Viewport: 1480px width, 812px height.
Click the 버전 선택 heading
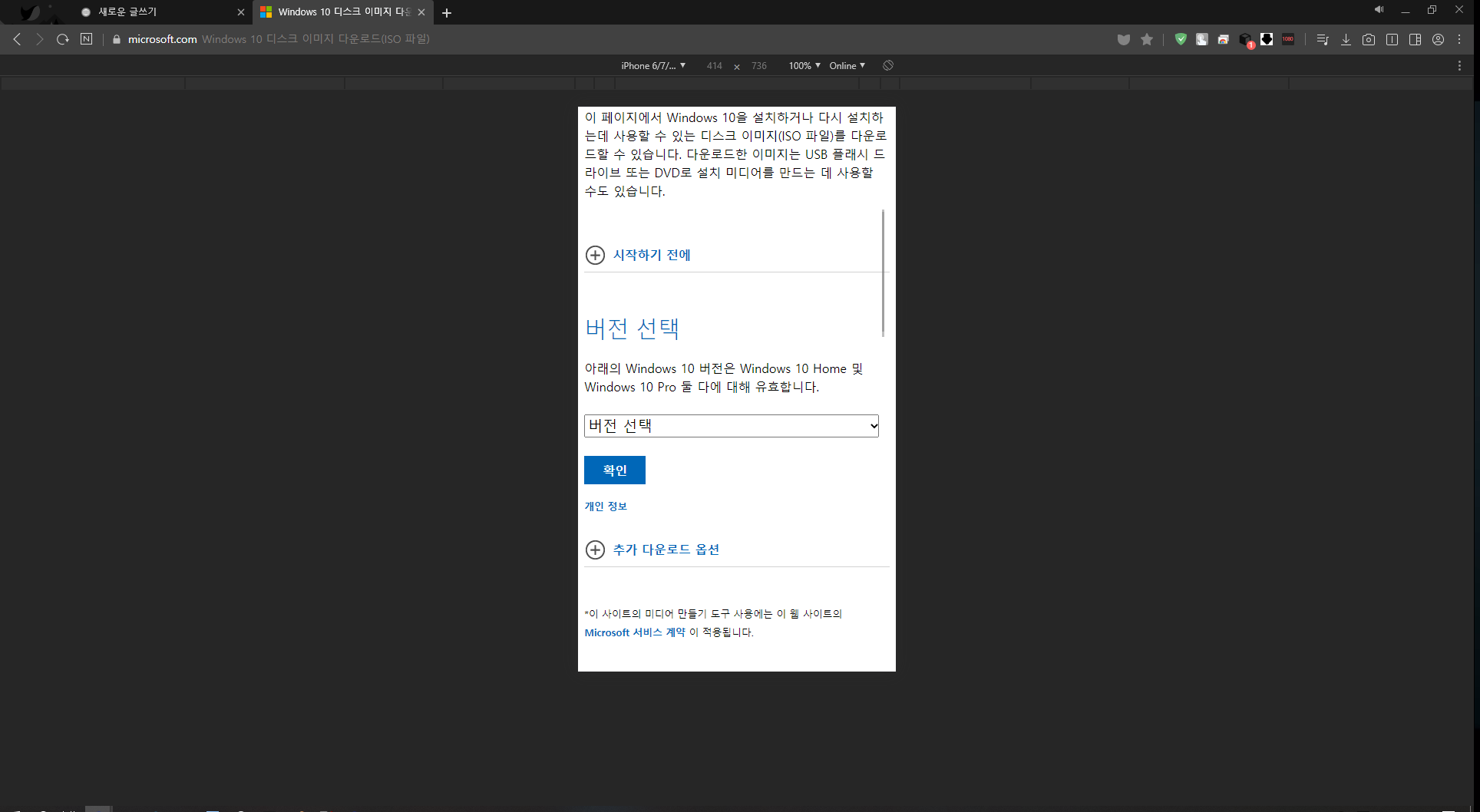(632, 328)
